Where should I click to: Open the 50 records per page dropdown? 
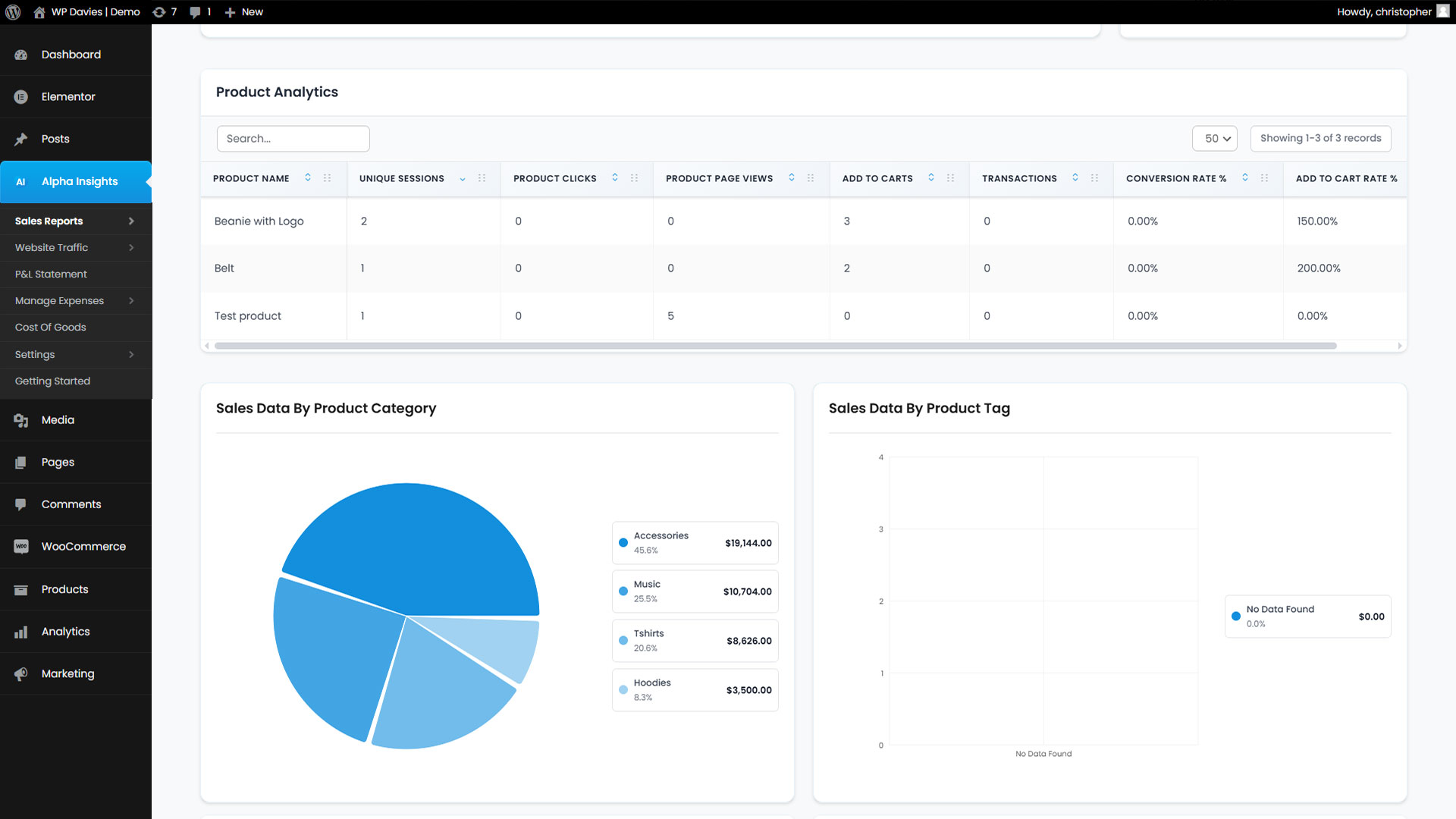pyautogui.click(x=1215, y=139)
